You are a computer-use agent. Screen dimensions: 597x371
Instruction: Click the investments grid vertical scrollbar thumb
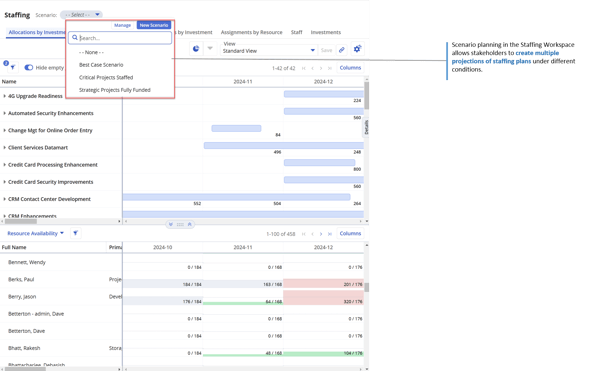click(367, 96)
